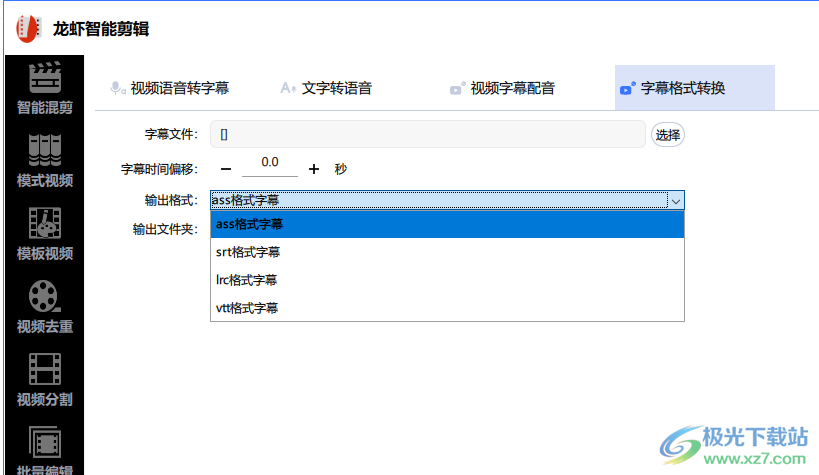
Task: Switch to the 视频字幕配音 tab
Action: coord(502,88)
